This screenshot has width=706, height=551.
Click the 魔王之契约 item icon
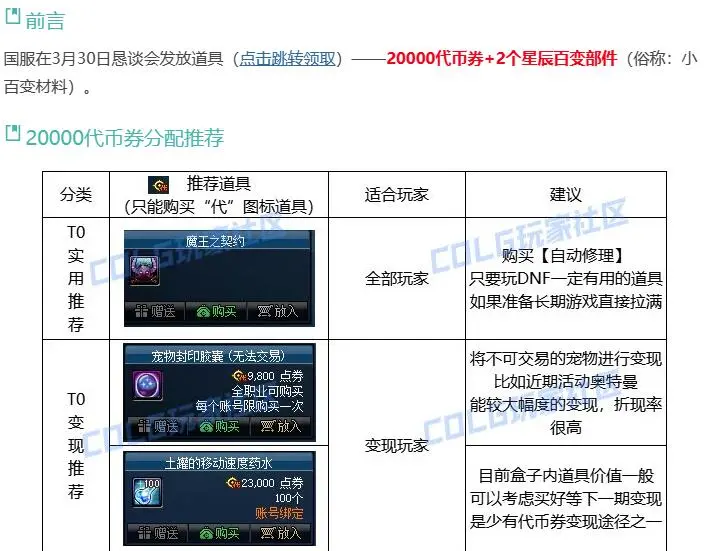click(x=145, y=270)
